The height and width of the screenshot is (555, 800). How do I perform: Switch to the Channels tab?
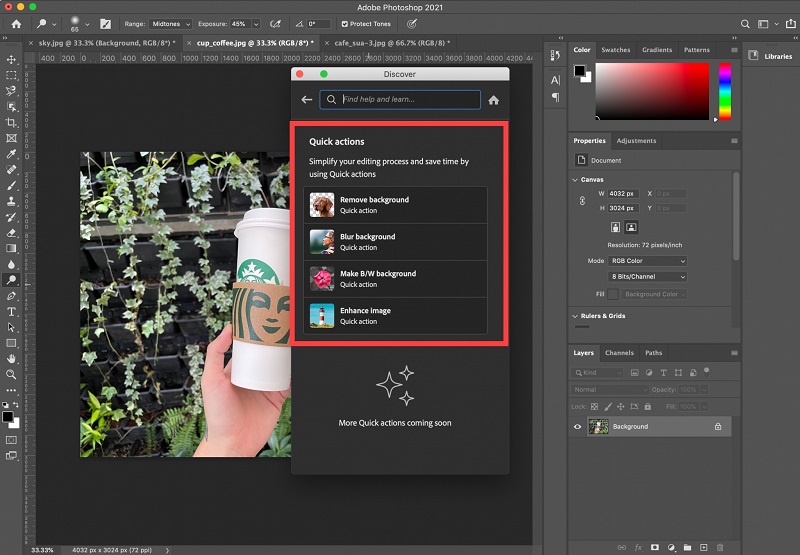619,353
